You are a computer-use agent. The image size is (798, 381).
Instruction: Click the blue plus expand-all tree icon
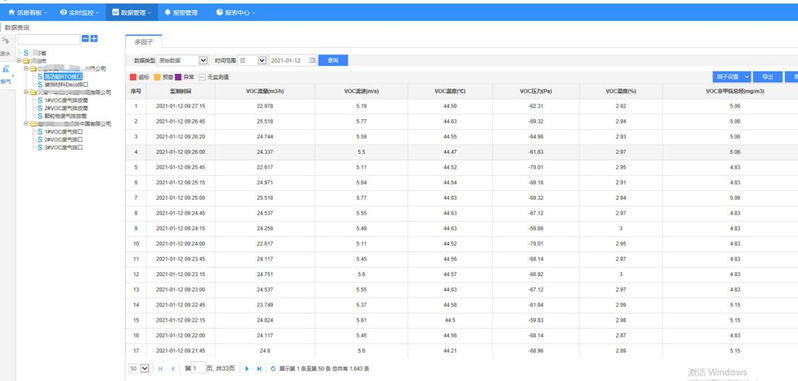point(94,39)
